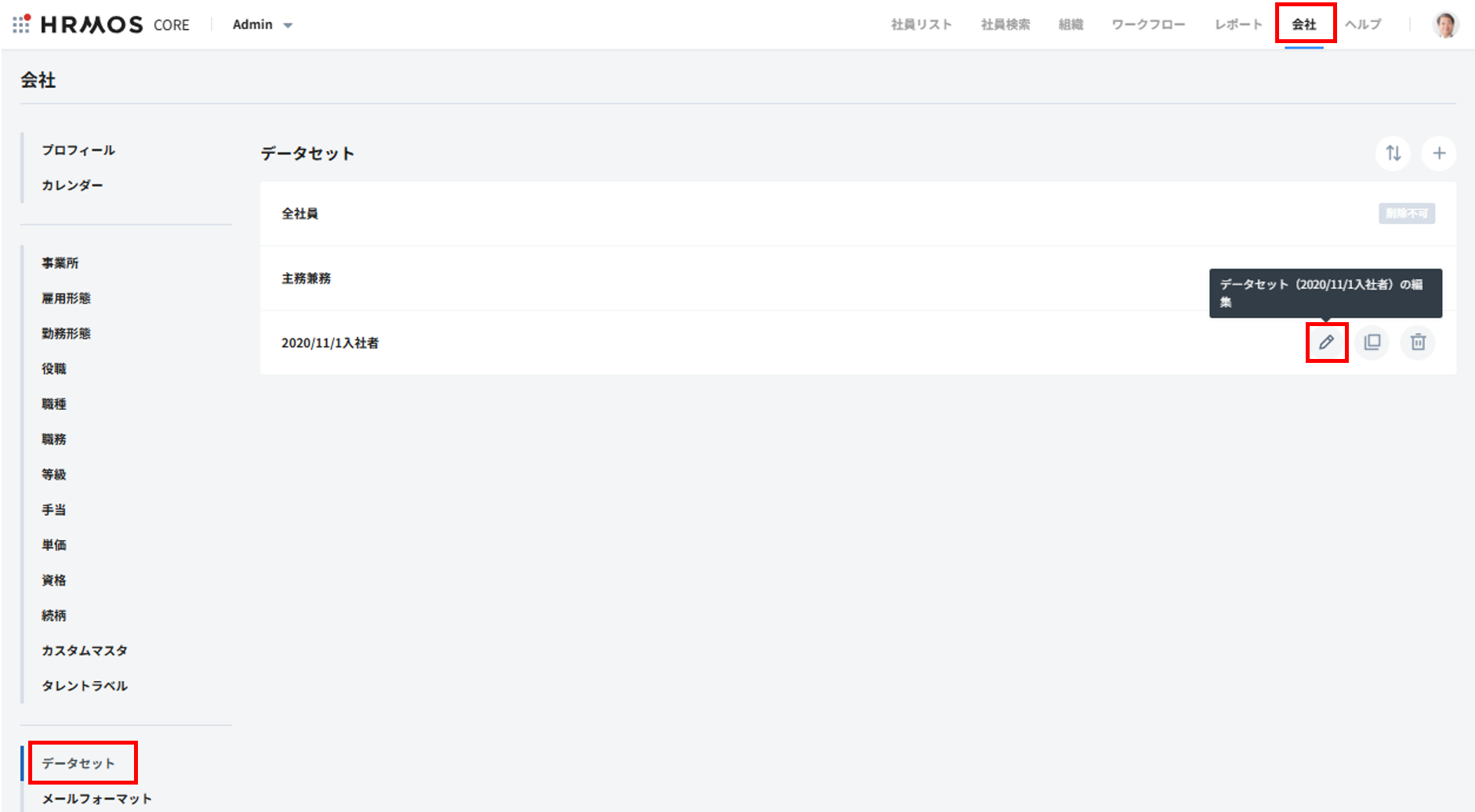The image size is (1475, 812).
Task: Select プロフィール in the sidebar
Action: pyautogui.click(x=78, y=150)
